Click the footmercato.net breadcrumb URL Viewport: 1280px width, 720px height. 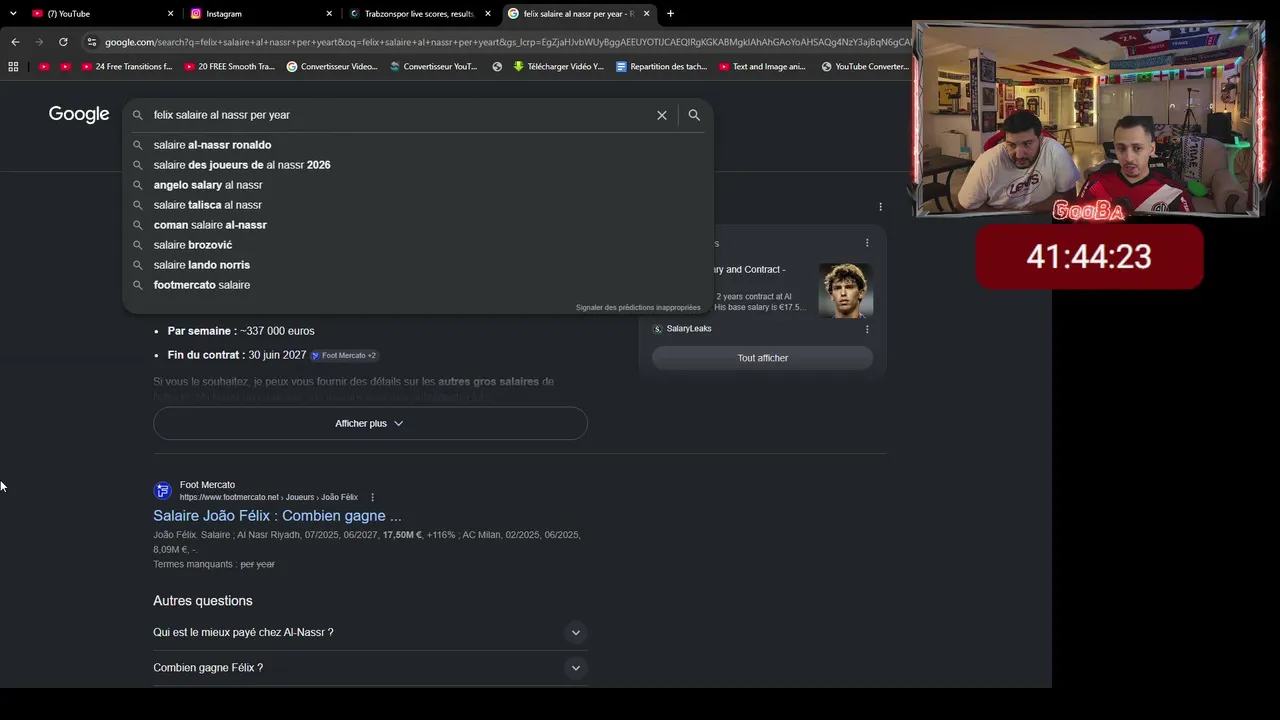pos(269,497)
